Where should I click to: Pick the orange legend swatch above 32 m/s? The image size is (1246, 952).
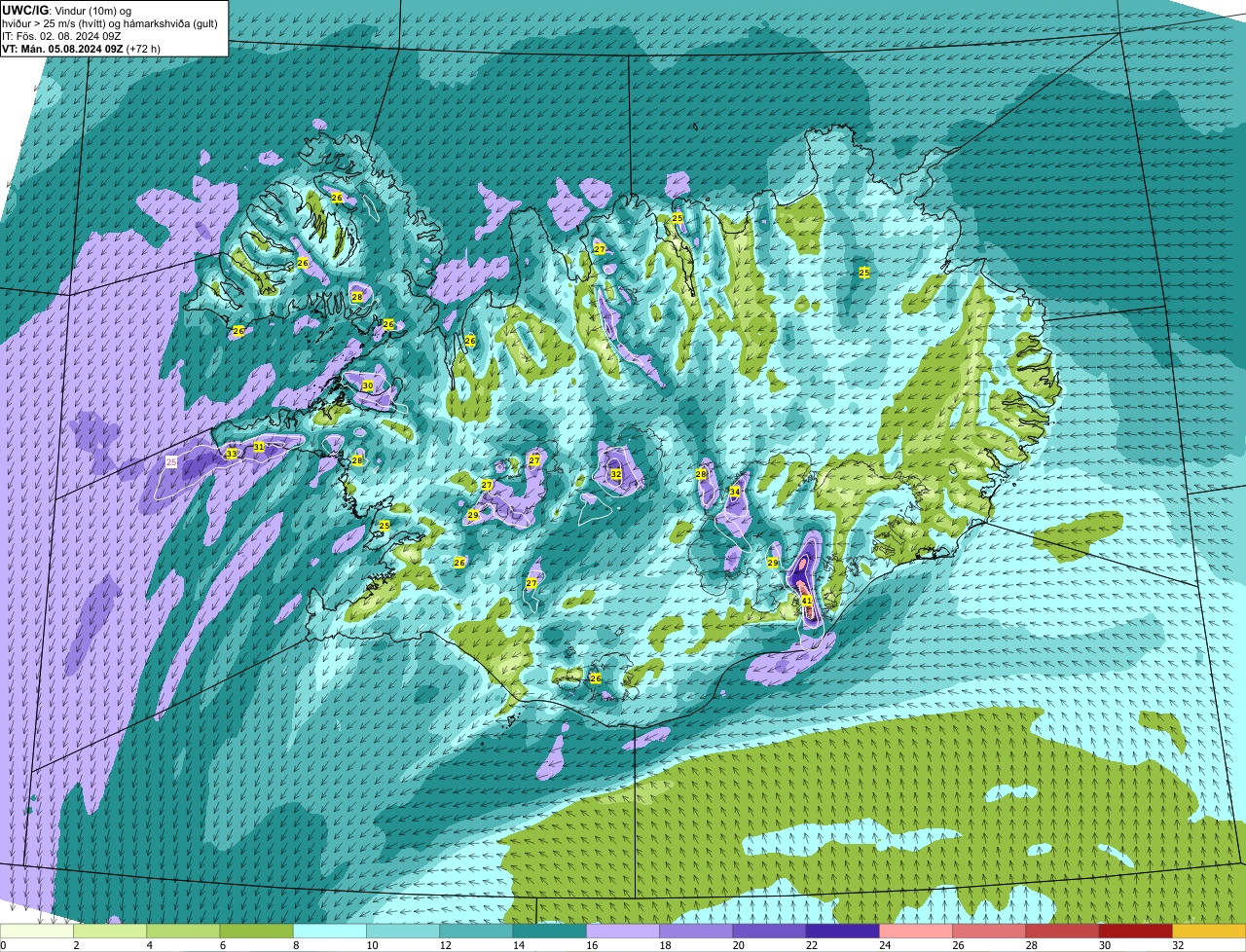1209,932
